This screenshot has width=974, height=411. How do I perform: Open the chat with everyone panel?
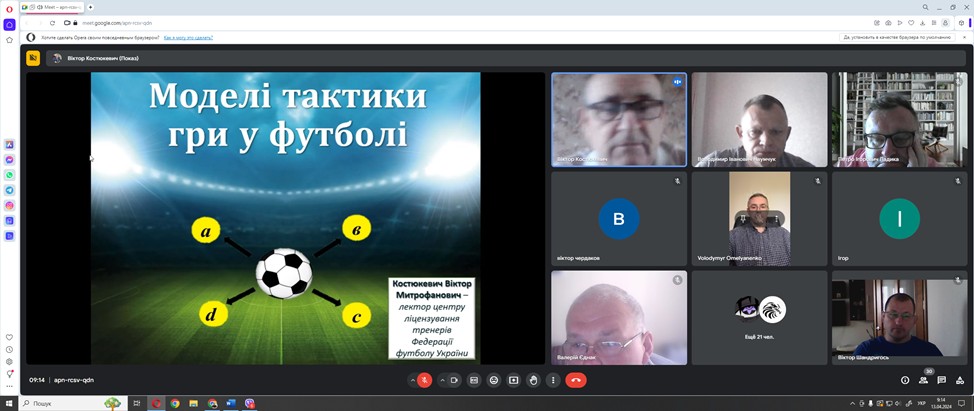pyautogui.click(x=942, y=380)
